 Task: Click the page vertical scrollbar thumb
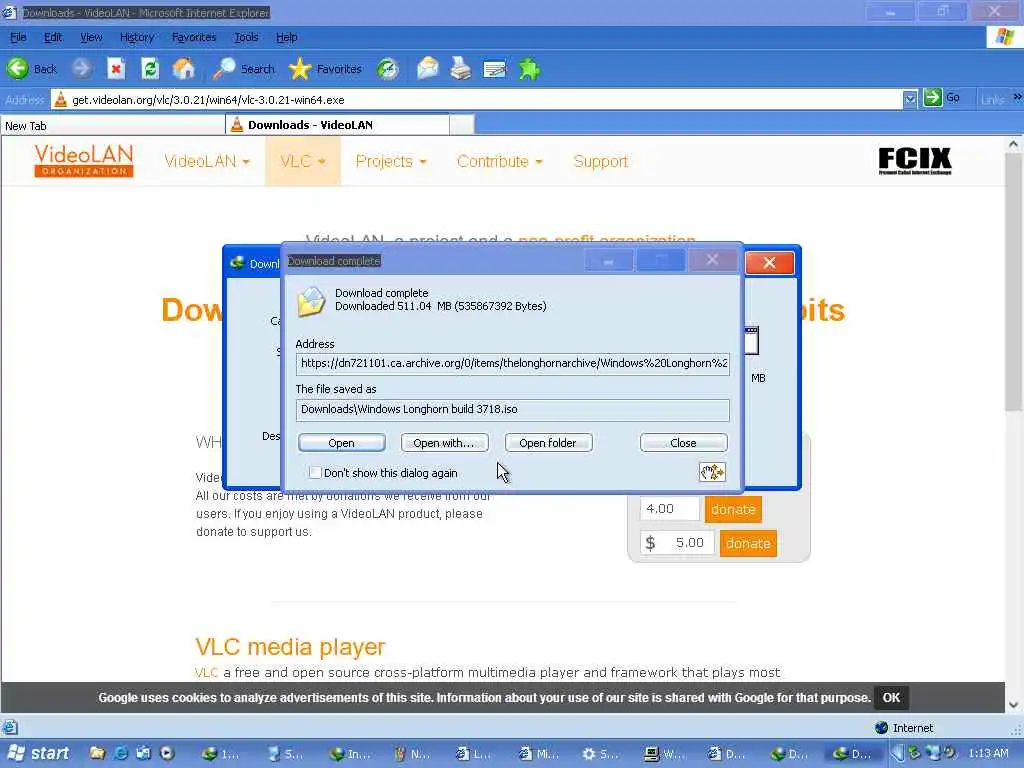(1013, 283)
